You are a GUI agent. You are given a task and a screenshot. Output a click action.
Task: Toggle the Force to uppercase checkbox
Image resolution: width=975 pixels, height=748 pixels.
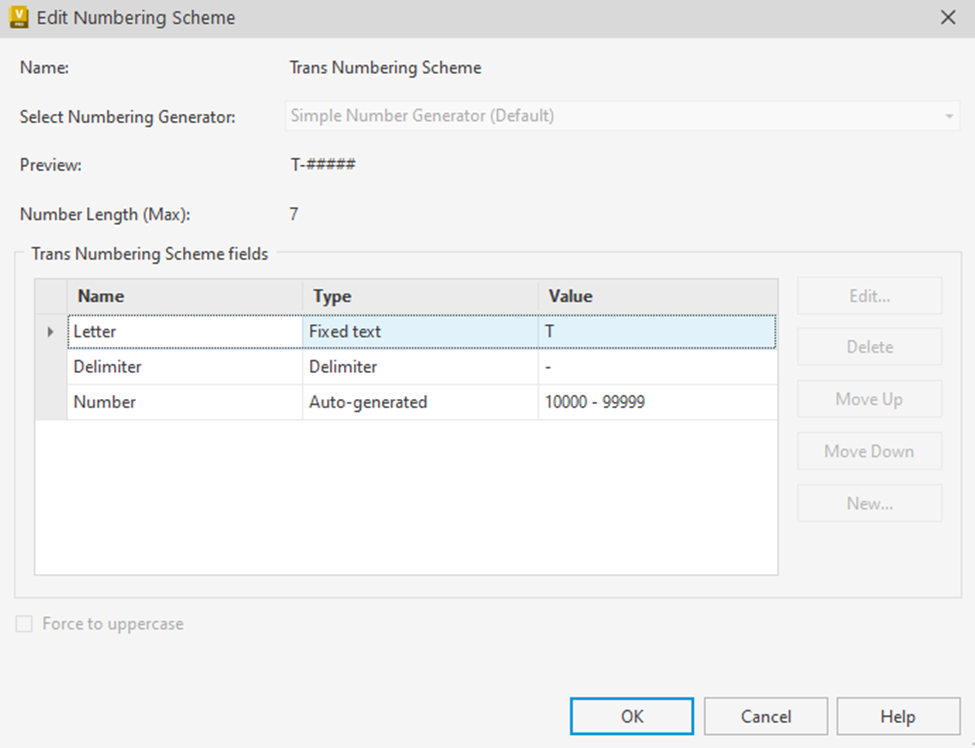pos(25,624)
